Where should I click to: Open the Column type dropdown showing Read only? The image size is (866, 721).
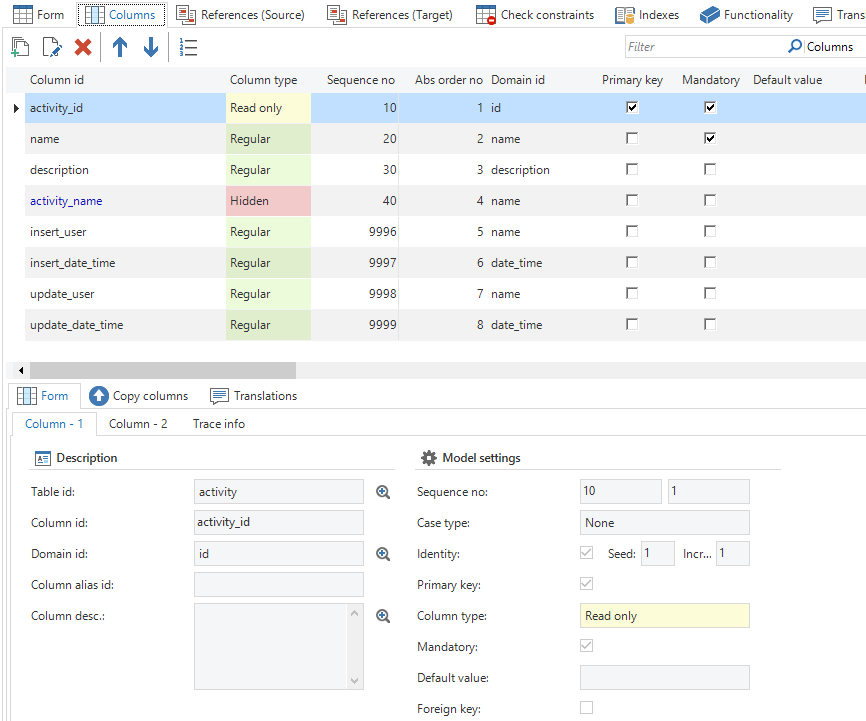(x=664, y=616)
